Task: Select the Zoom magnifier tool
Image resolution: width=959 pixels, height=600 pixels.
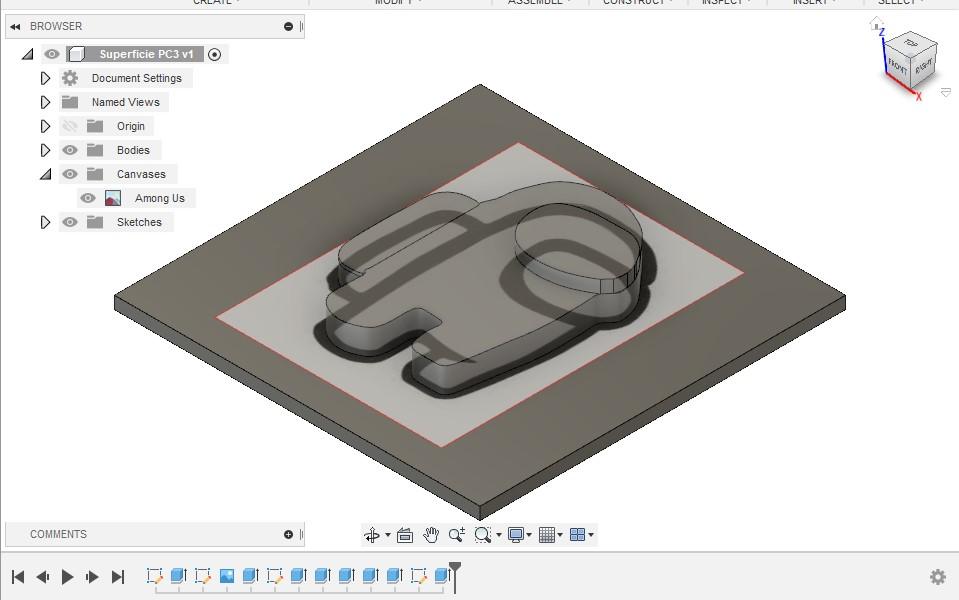Action: tap(457, 535)
